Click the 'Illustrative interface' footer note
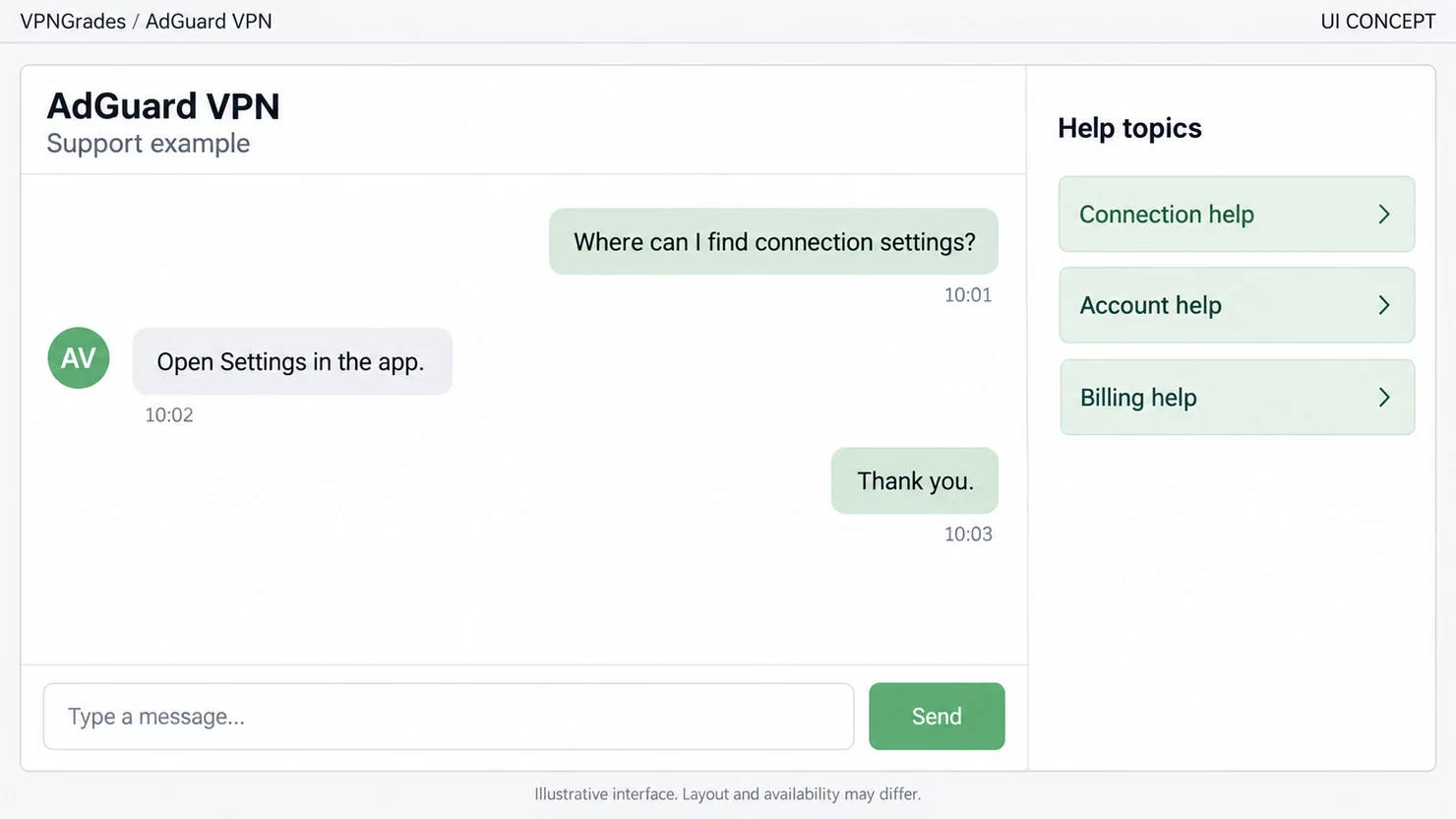Screen dimensions: 1456x819 [728, 794]
